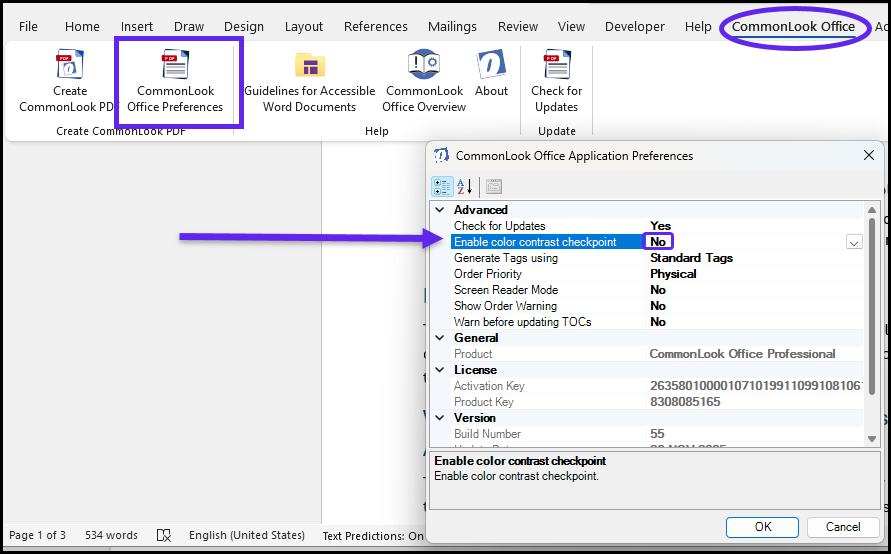Switch to Categorized view in preferences

click(x=442, y=186)
